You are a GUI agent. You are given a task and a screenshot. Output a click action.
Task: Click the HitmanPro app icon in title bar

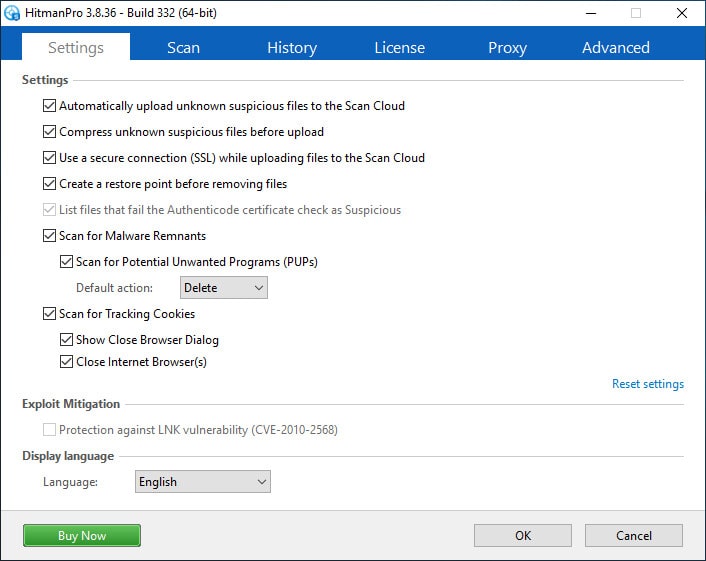pyautogui.click(x=12, y=13)
